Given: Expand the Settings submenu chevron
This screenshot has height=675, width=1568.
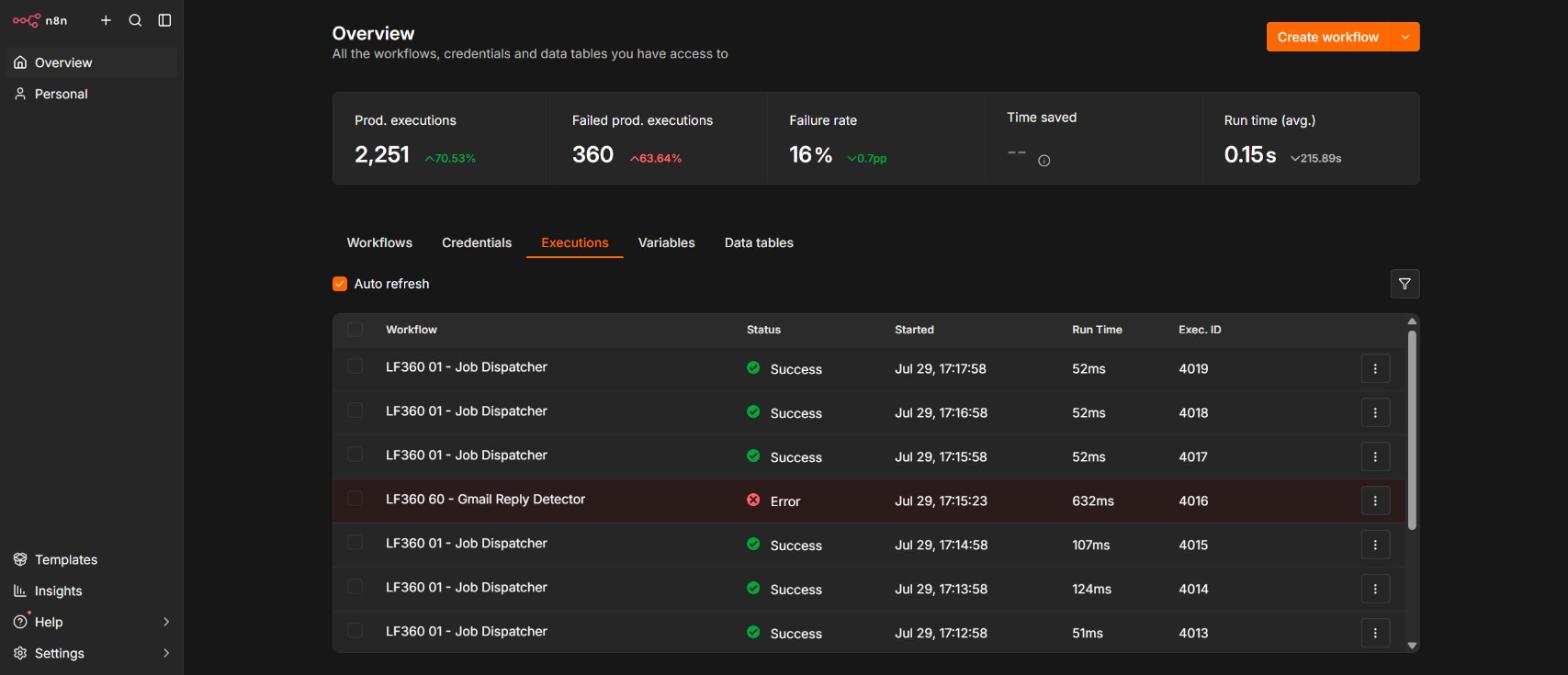Looking at the screenshot, I should [166, 653].
